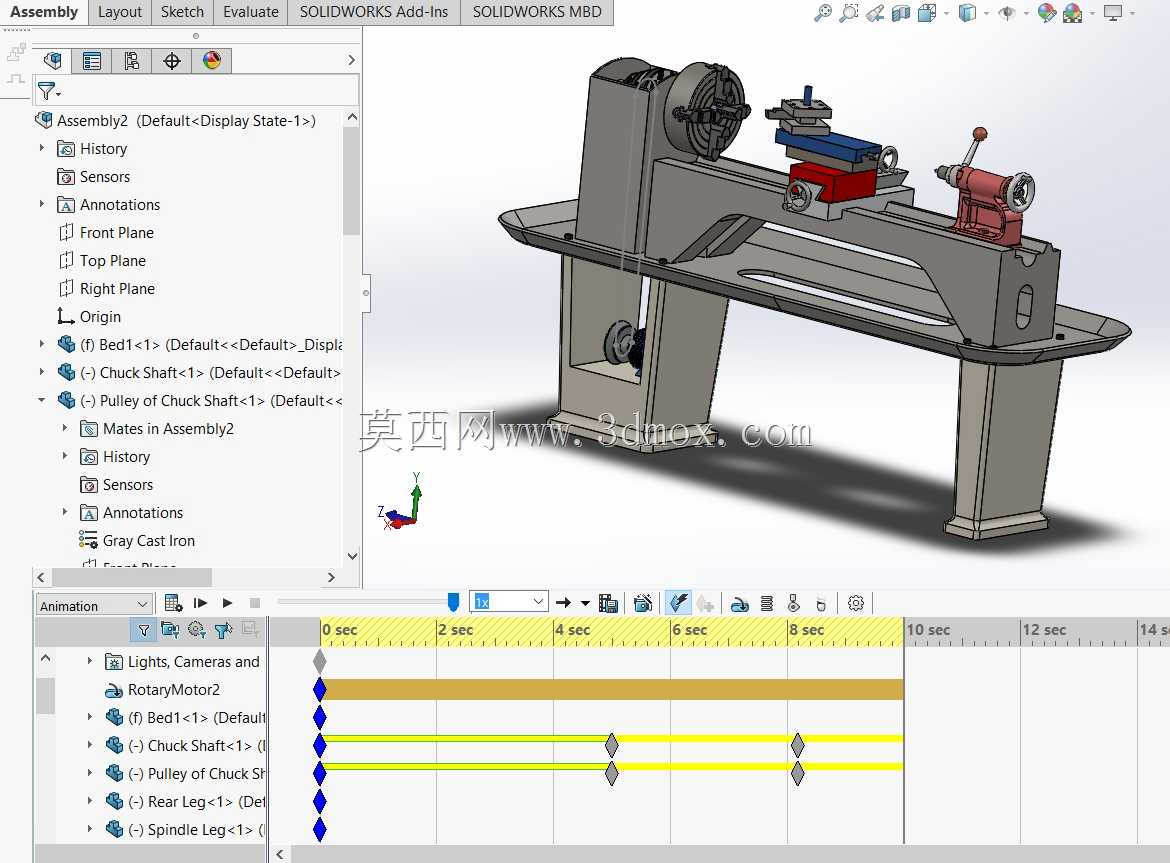
Task: Click Play from Start button
Action: point(200,603)
